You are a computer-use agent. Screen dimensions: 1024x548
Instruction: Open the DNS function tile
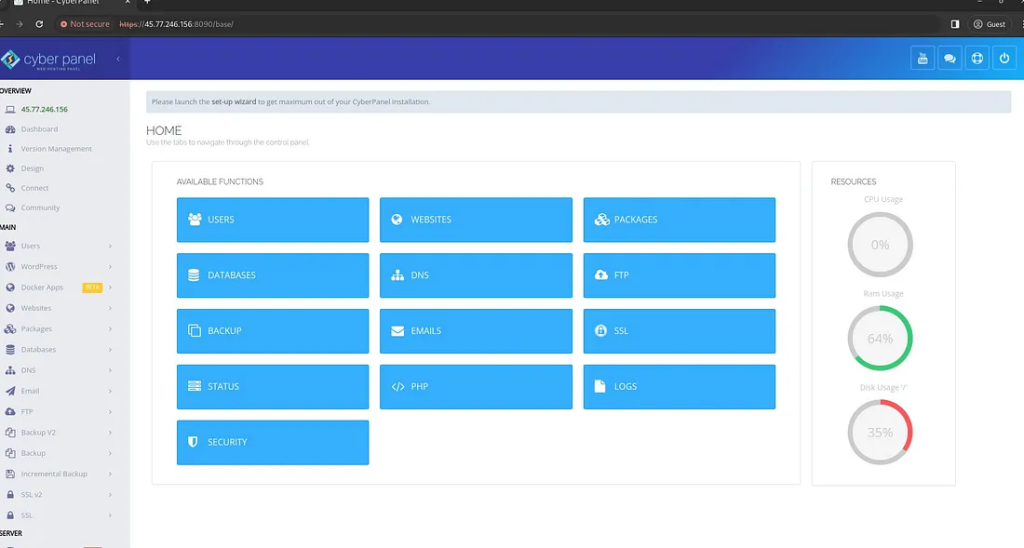coord(475,275)
